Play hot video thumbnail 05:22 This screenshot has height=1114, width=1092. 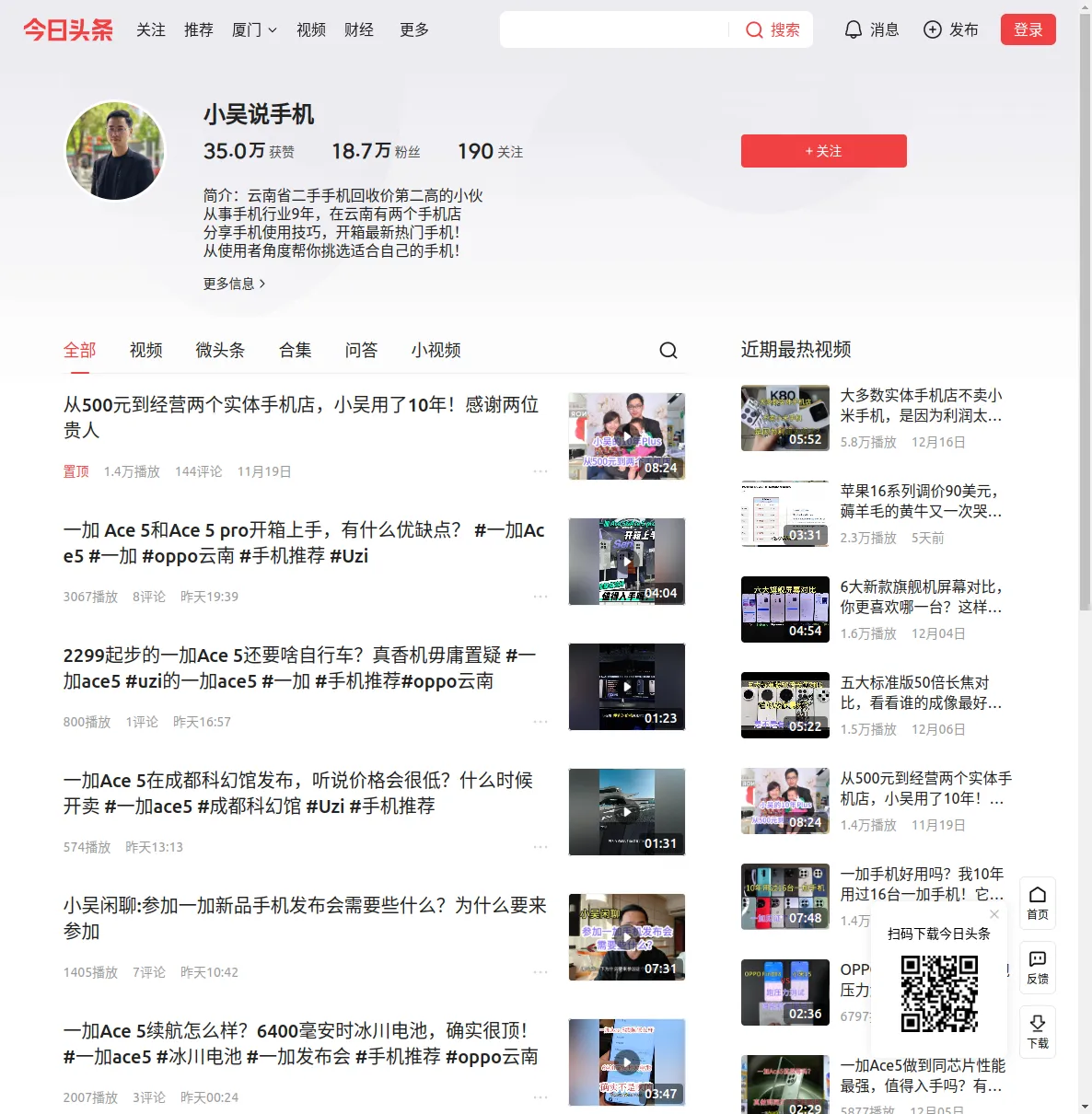click(785, 705)
